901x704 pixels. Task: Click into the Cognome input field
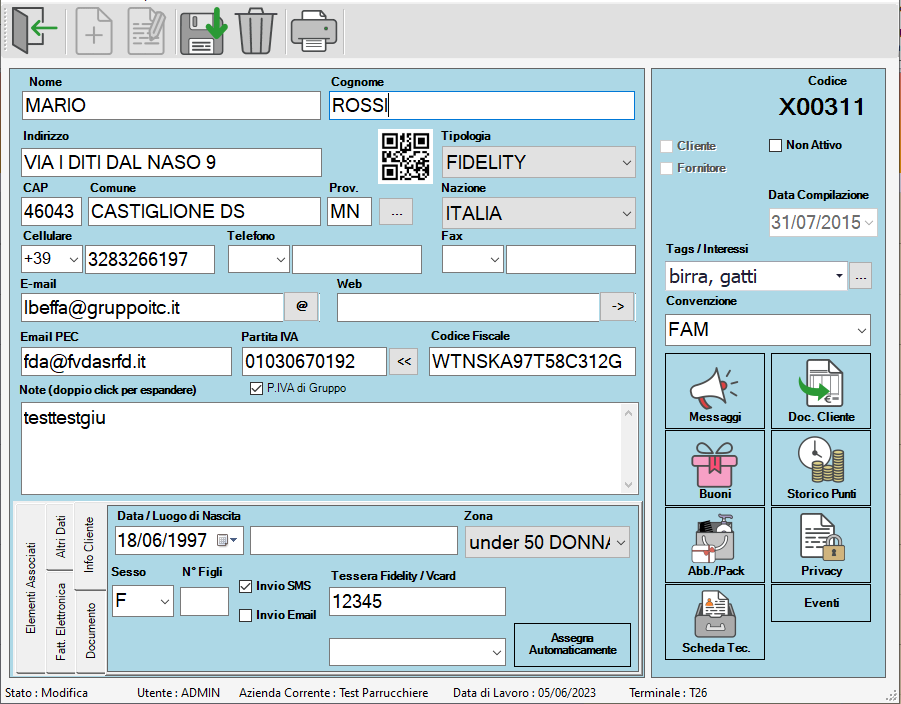point(481,106)
